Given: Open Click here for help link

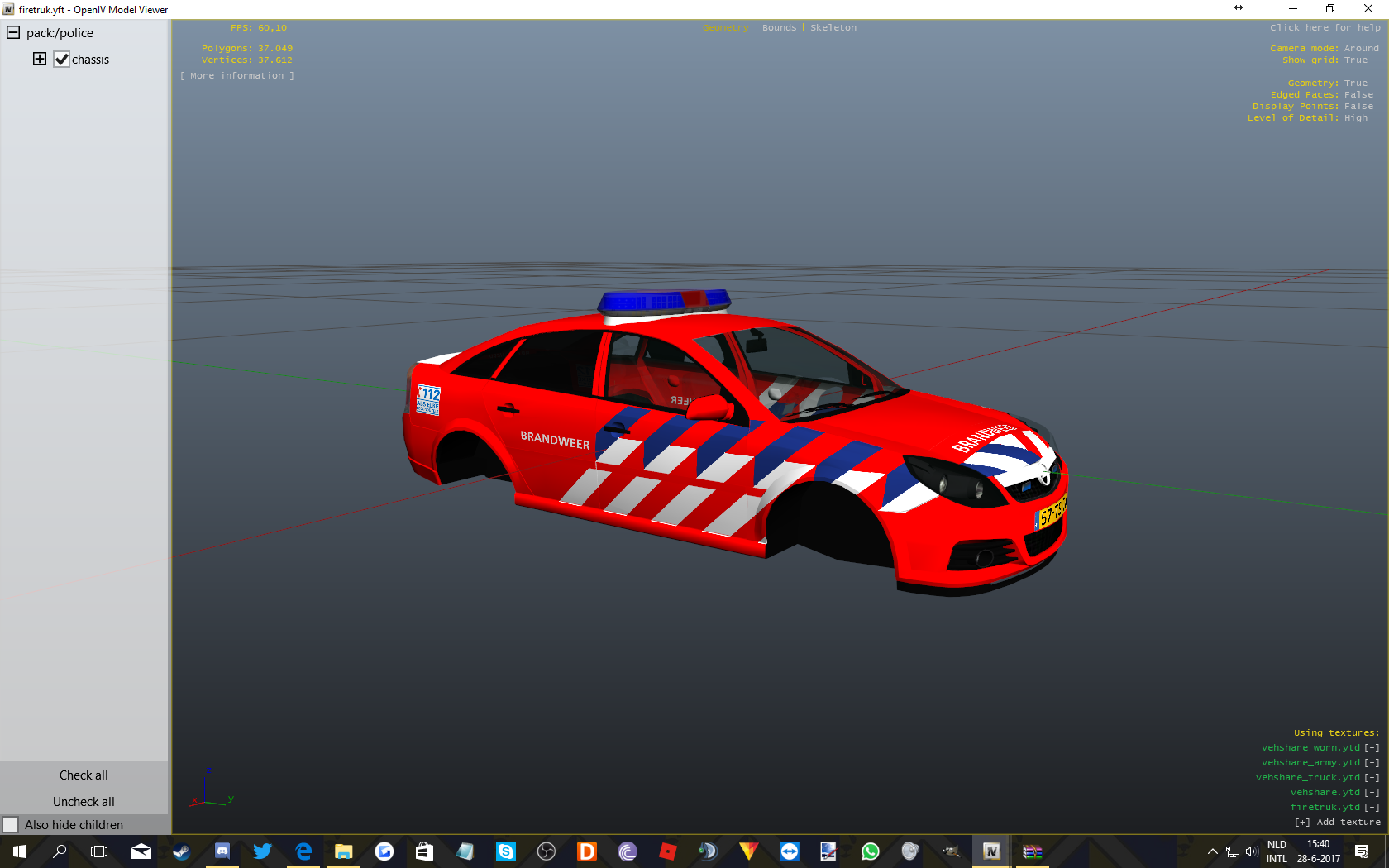Looking at the screenshot, I should point(1325,28).
